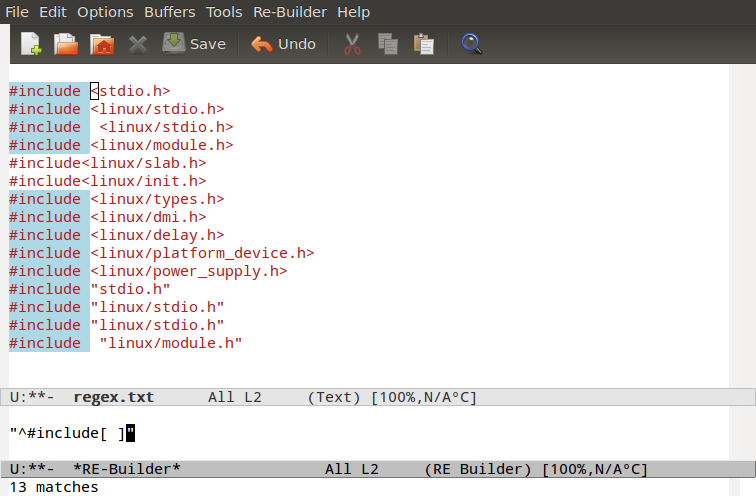The image size is (756, 496).
Task: Click the *RE-Builder* mode line buffer name
Action: pyautogui.click(x=127, y=469)
